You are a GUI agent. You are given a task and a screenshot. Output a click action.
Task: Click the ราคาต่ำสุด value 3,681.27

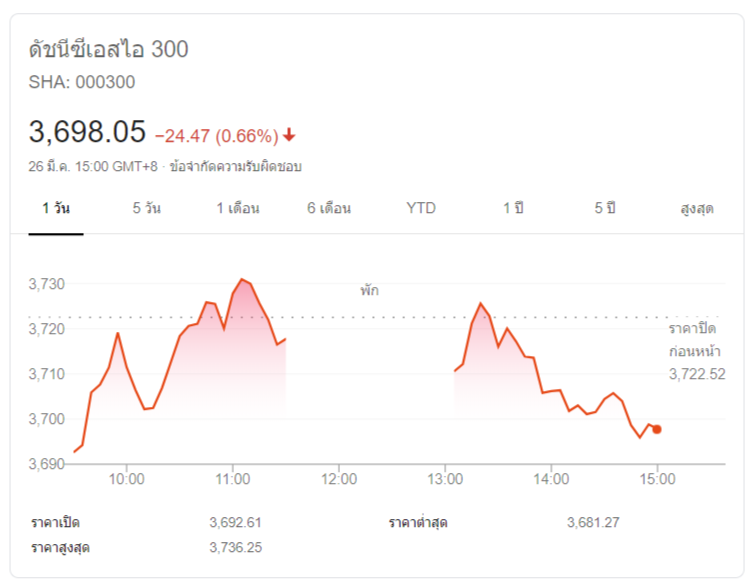click(593, 523)
